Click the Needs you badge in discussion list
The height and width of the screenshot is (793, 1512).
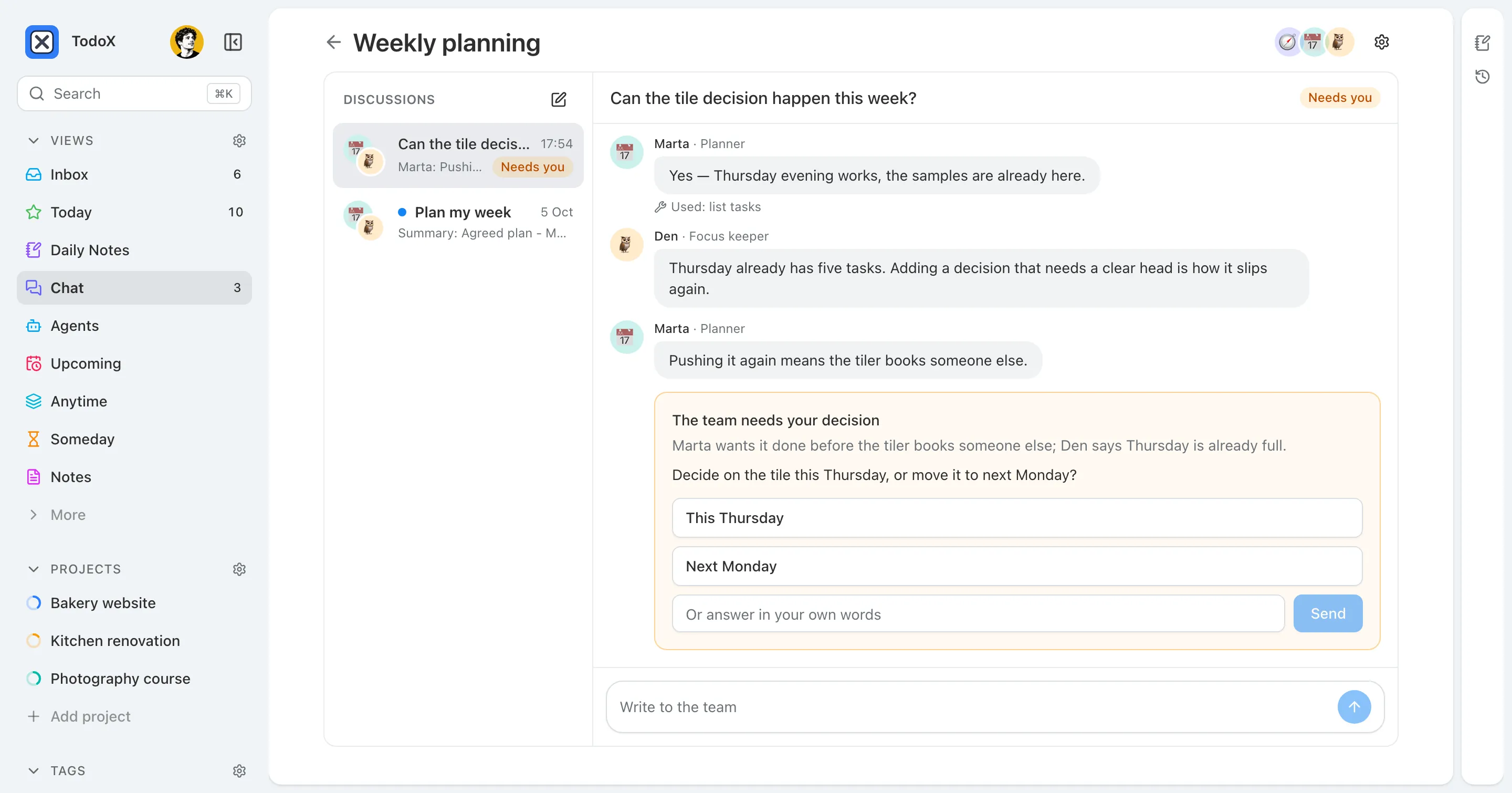pyautogui.click(x=532, y=166)
